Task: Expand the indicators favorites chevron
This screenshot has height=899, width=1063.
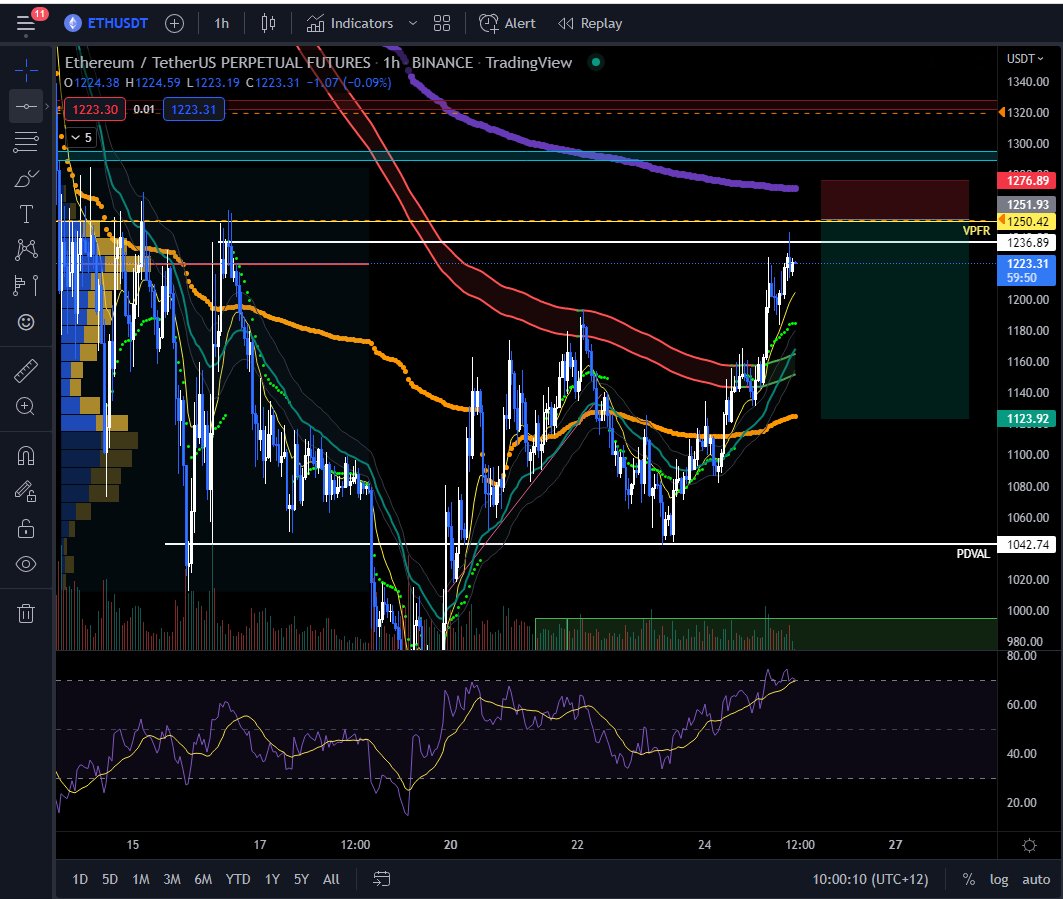Action: point(412,24)
